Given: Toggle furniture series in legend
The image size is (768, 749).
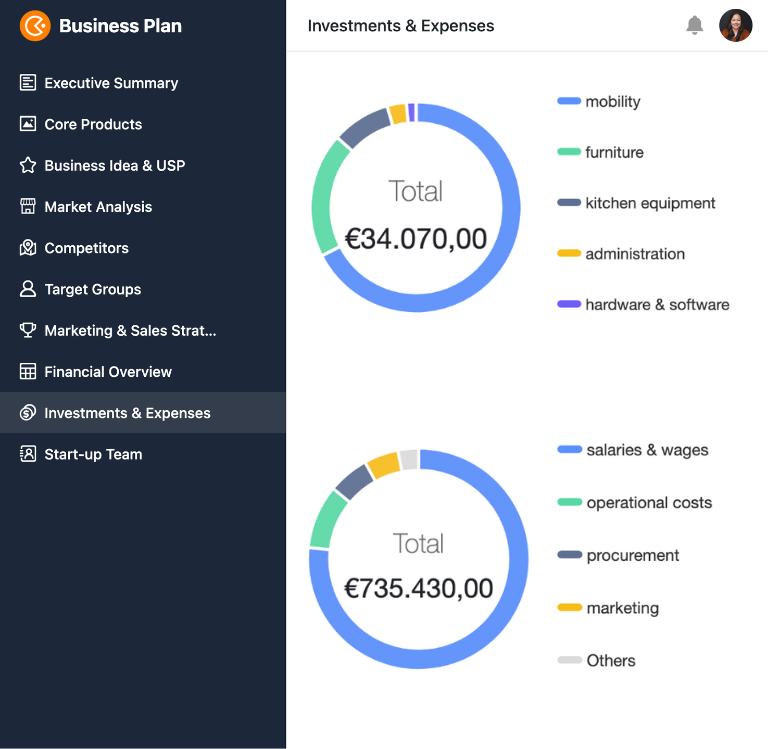Looking at the screenshot, I should coord(600,152).
